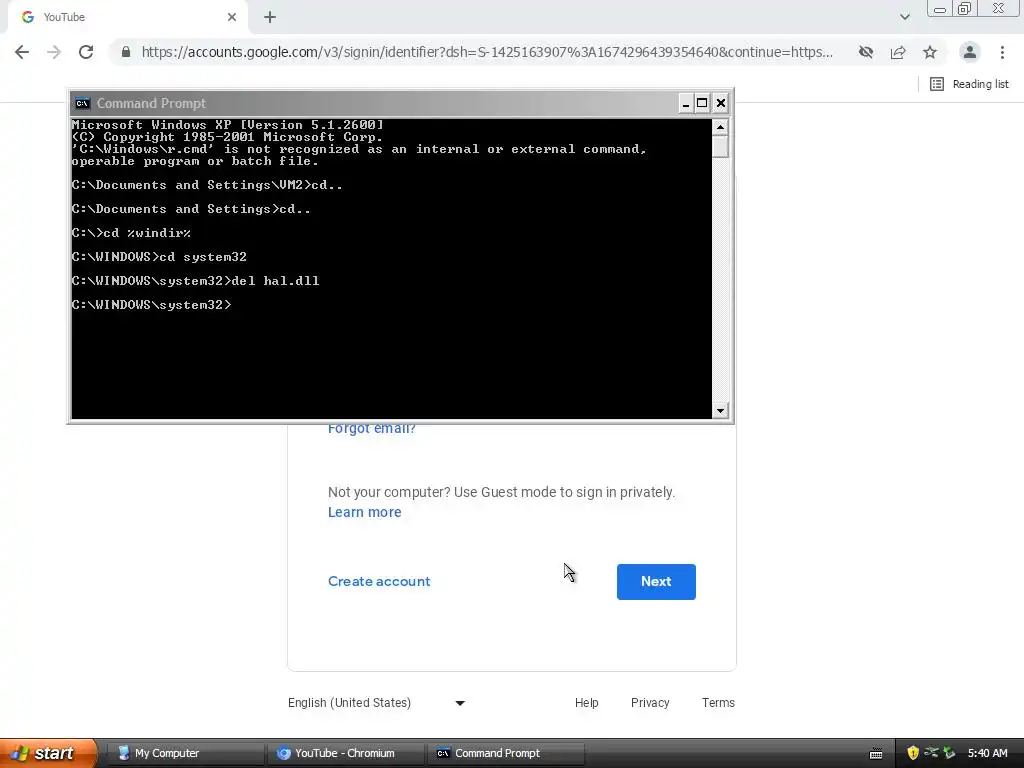Open Reading list panel
The width and height of the screenshot is (1024, 768).
pos(969,84)
